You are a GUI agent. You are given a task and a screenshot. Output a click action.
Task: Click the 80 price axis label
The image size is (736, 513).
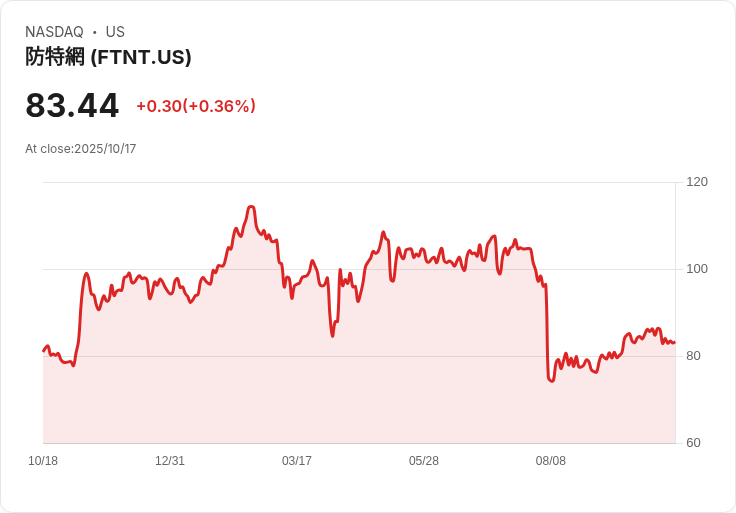693,356
